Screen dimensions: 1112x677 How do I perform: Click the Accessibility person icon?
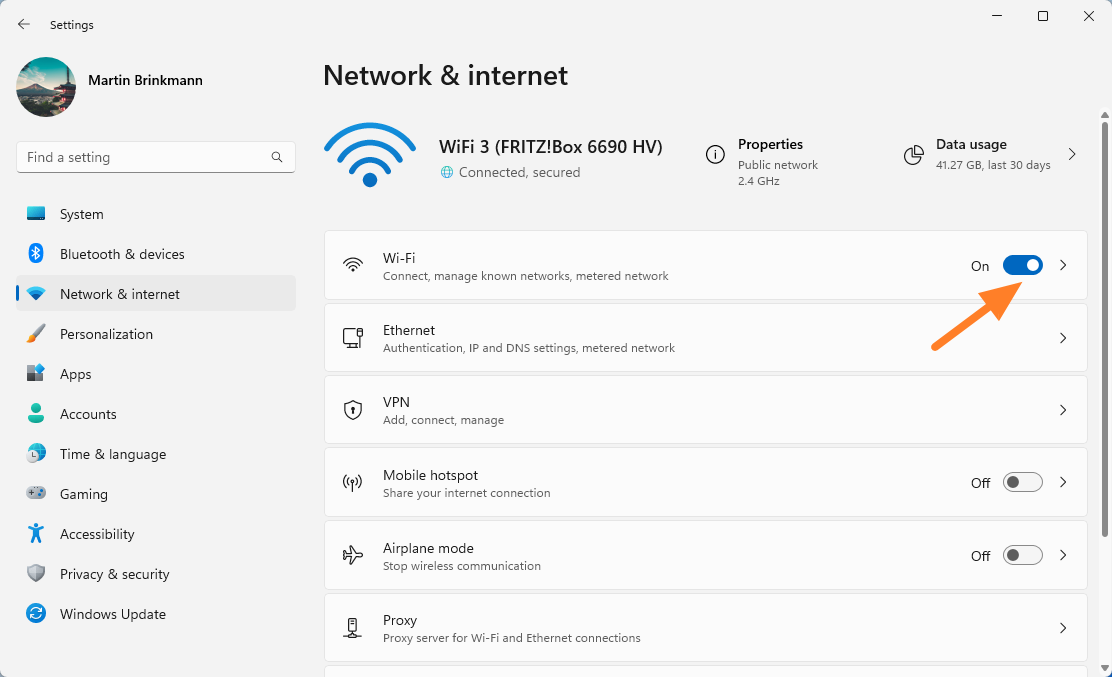pos(36,534)
